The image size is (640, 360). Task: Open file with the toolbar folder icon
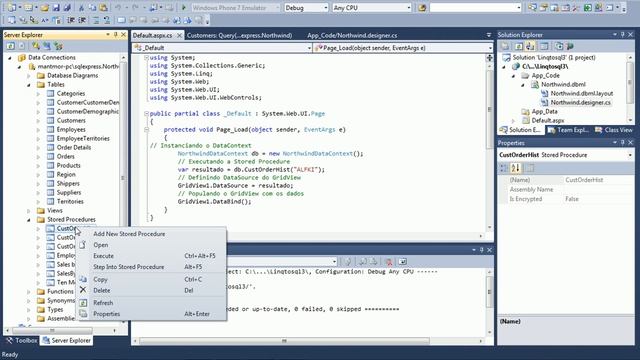45,8
